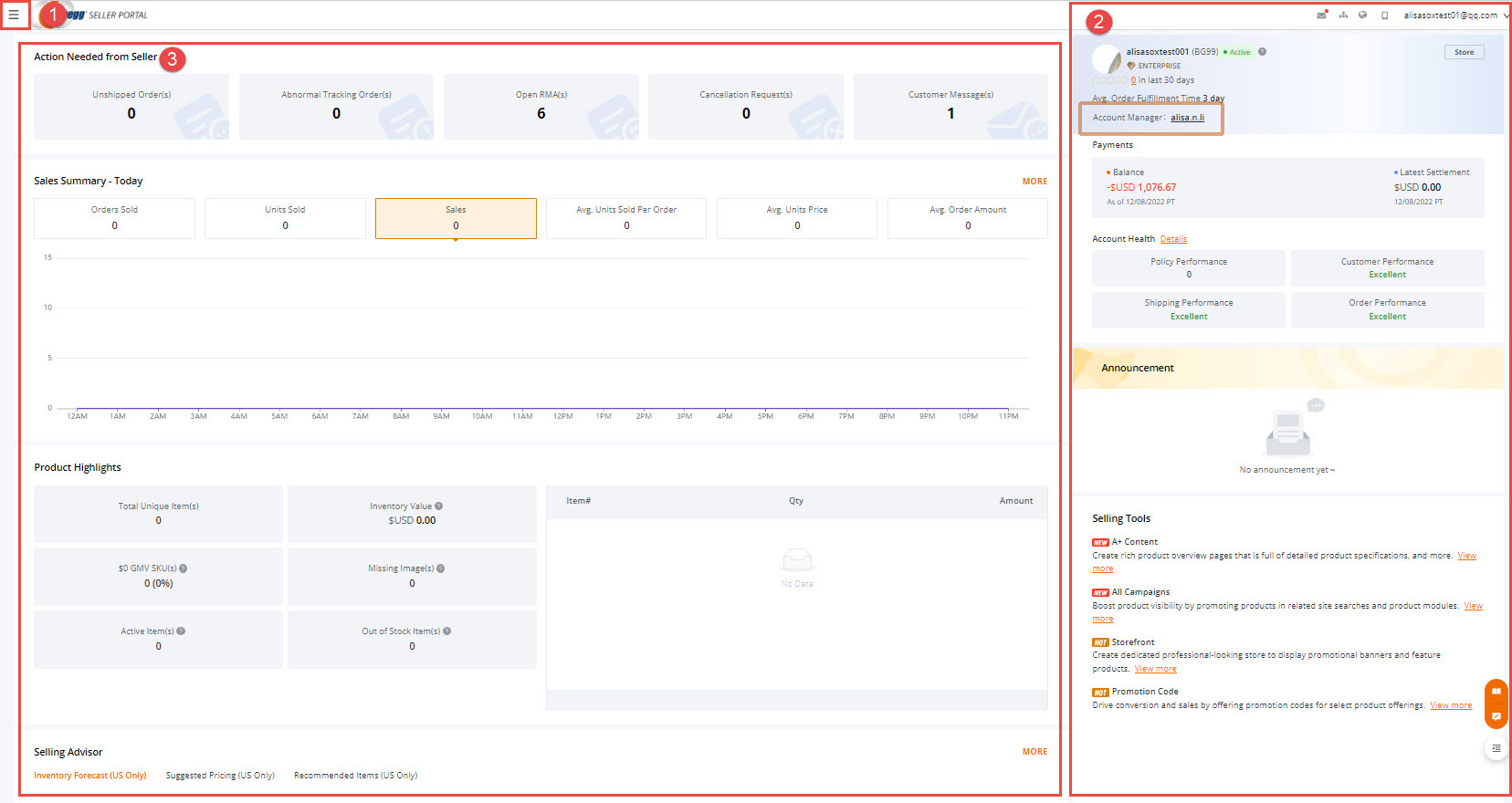
Task: Open the orange floating book guide icon
Action: click(1496, 692)
